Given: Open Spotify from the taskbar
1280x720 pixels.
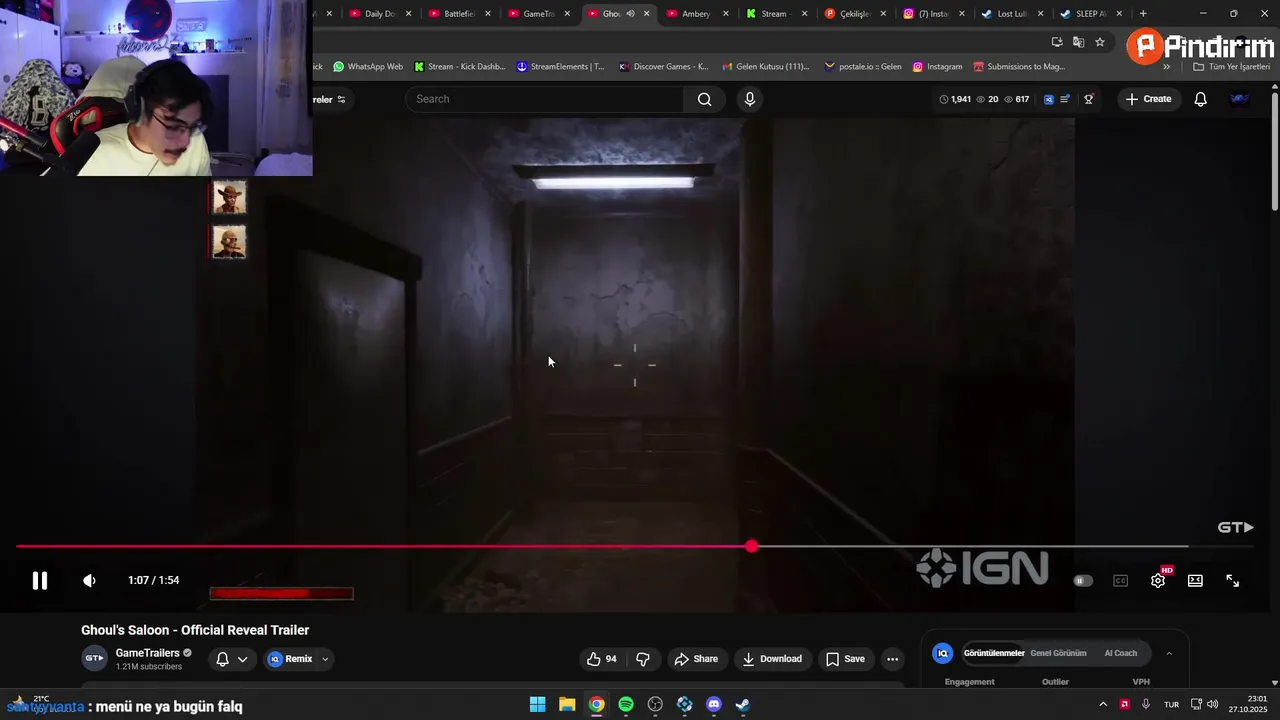Looking at the screenshot, I should 626,704.
